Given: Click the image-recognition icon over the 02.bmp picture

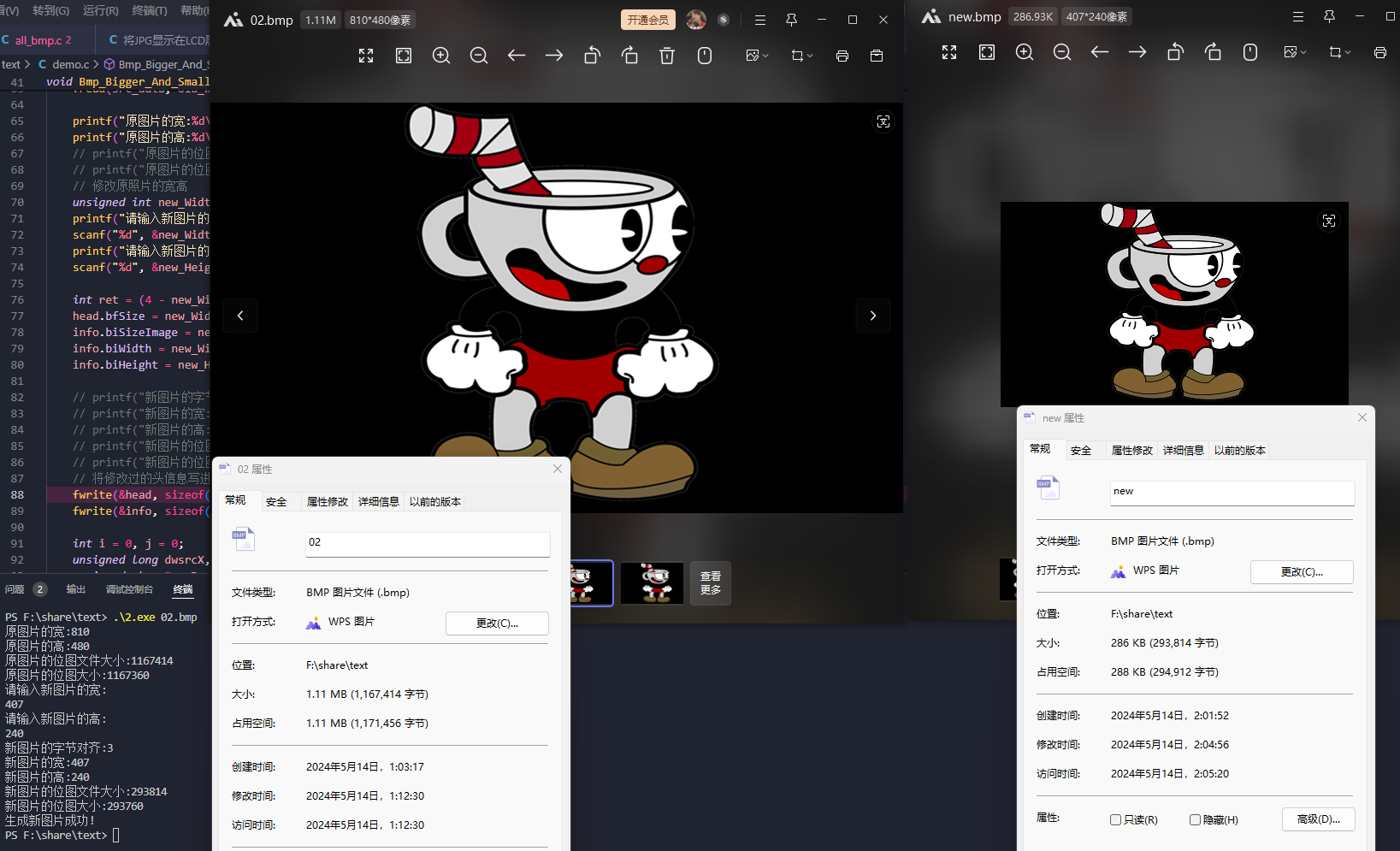Looking at the screenshot, I should 883,122.
